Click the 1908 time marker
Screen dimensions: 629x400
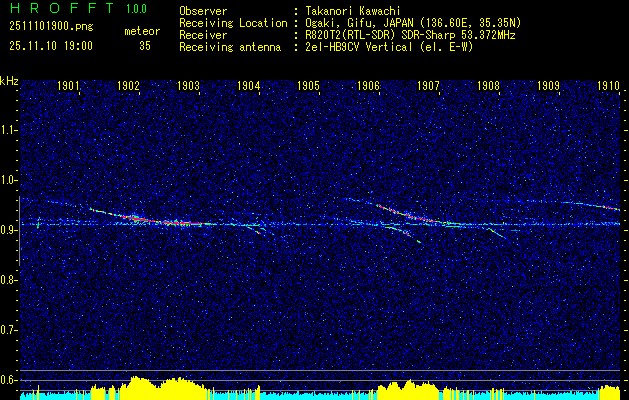tap(488, 85)
